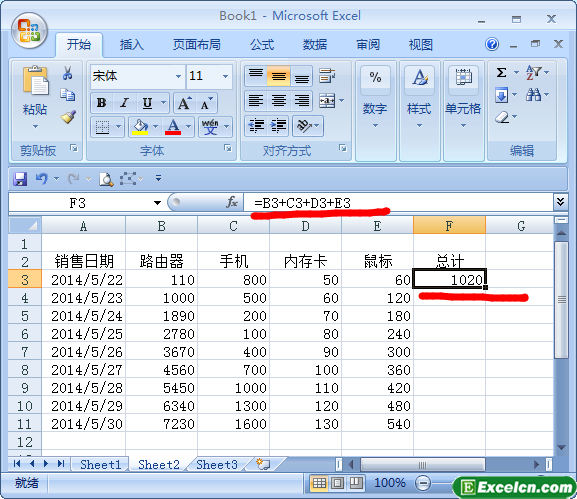Click the Clear eraser icon
Image resolution: width=577 pixels, height=499 pixels.
click(502, 117)
